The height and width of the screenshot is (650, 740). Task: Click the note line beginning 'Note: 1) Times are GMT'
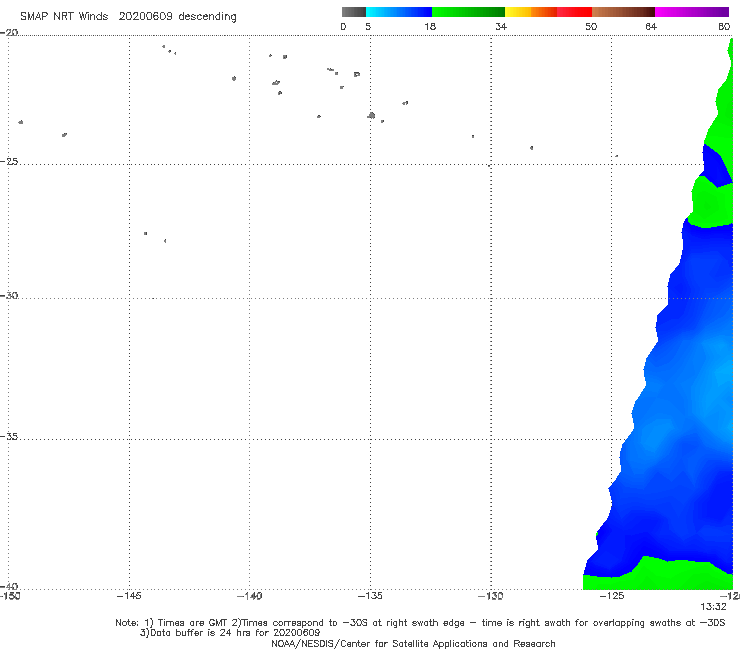pyautogui.click(x=420, y=623)
